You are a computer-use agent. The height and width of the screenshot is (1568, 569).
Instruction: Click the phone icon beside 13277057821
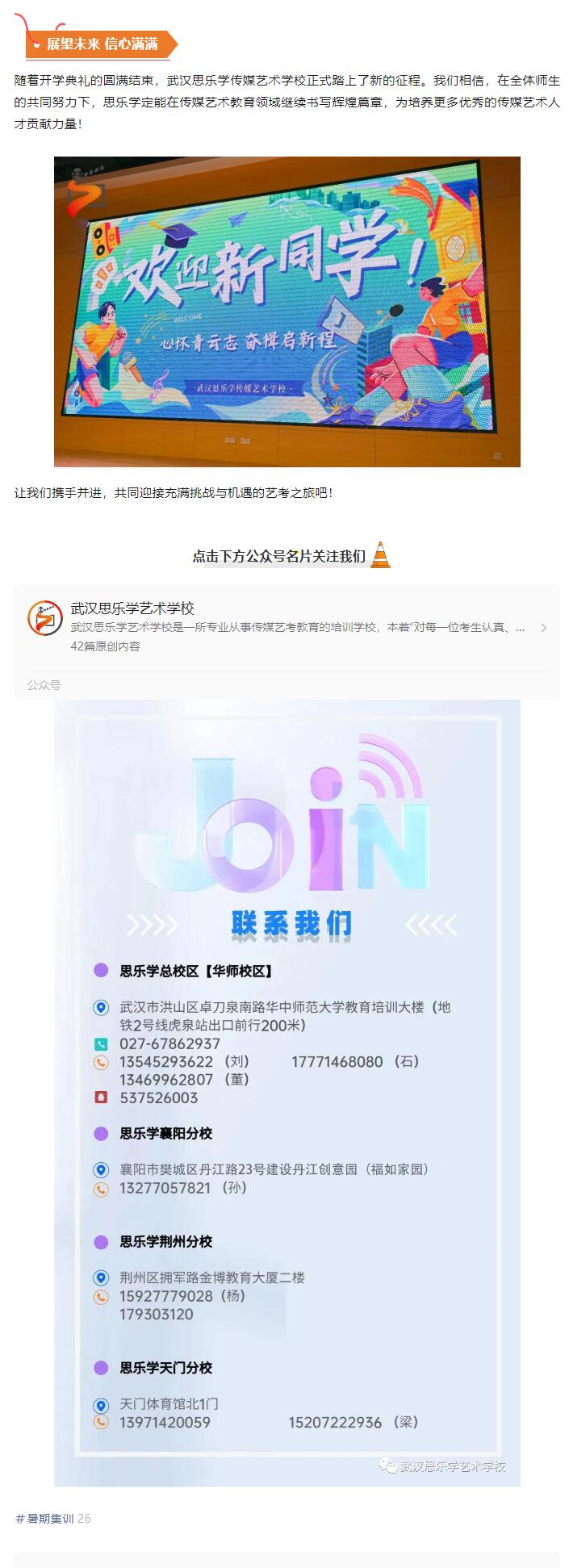click(x=101, y=1188)
